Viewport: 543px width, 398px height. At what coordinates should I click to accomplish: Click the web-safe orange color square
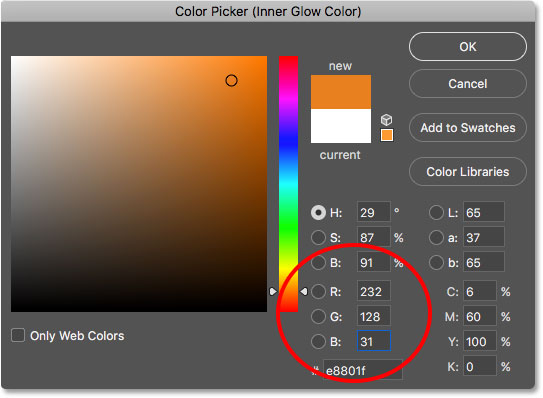point(387,135)
